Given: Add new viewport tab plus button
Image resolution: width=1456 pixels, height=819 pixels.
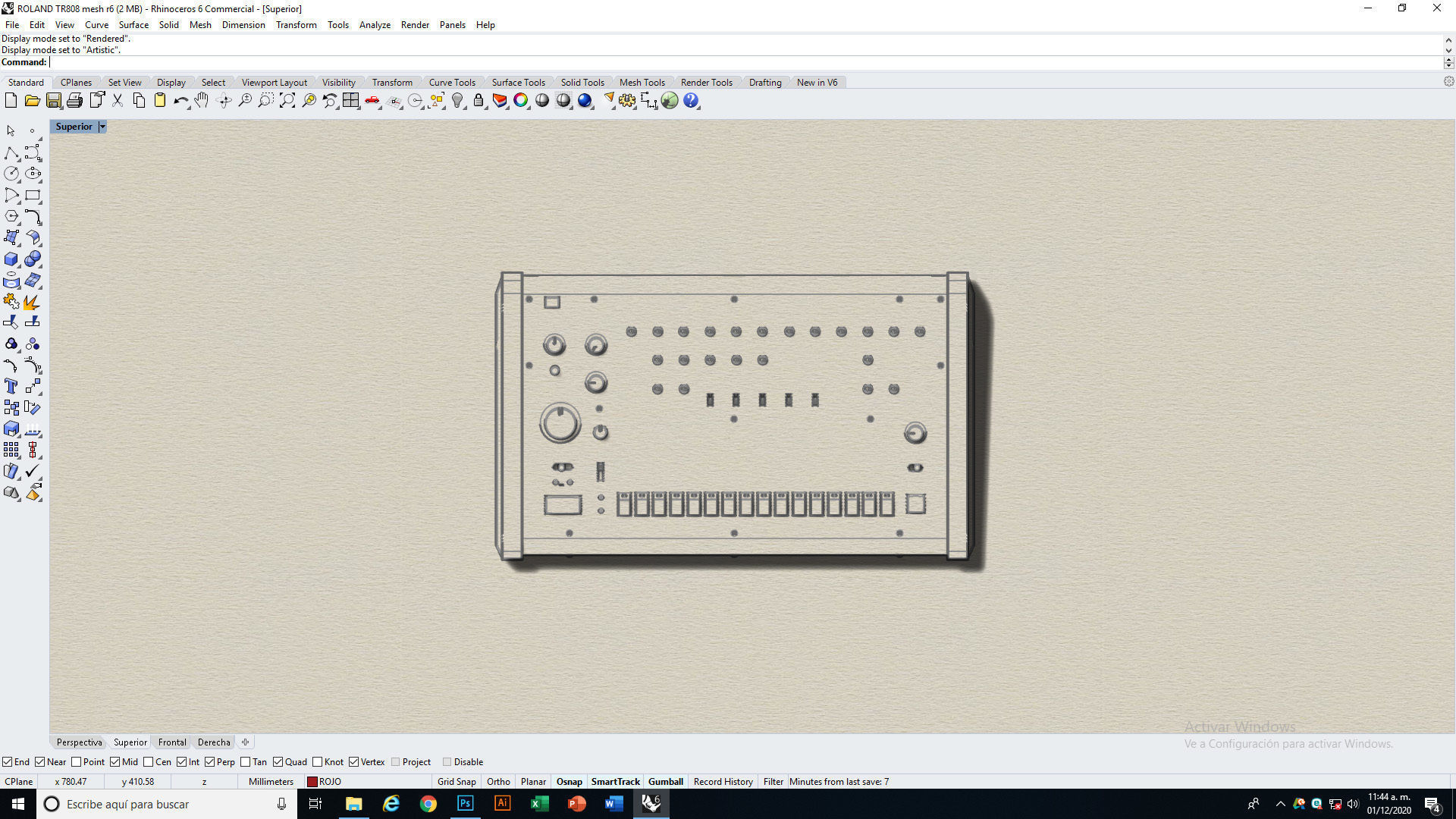Looking at the screenshot, I should [x=245, y=742].
